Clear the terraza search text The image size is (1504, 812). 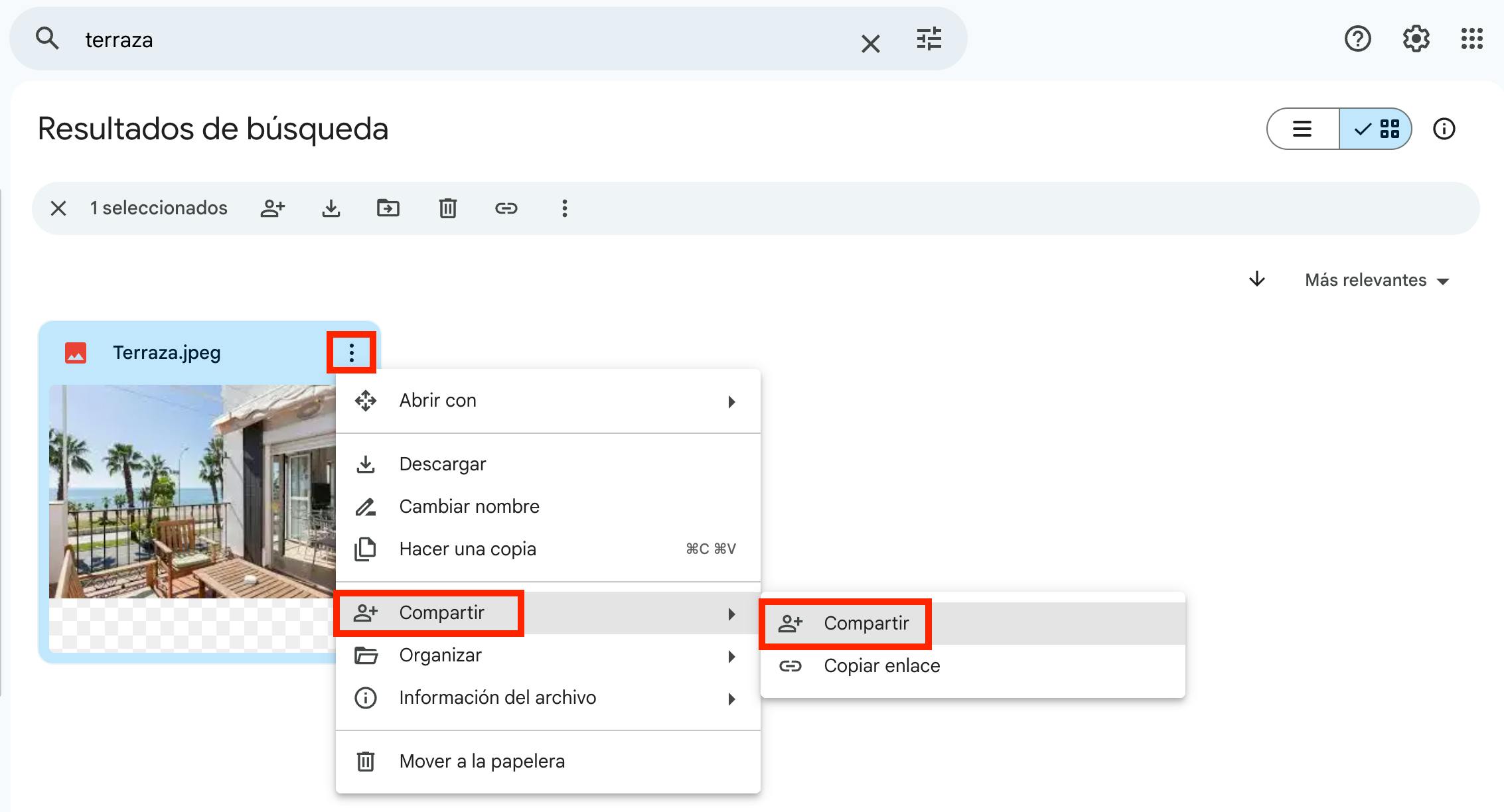[870, 44]
